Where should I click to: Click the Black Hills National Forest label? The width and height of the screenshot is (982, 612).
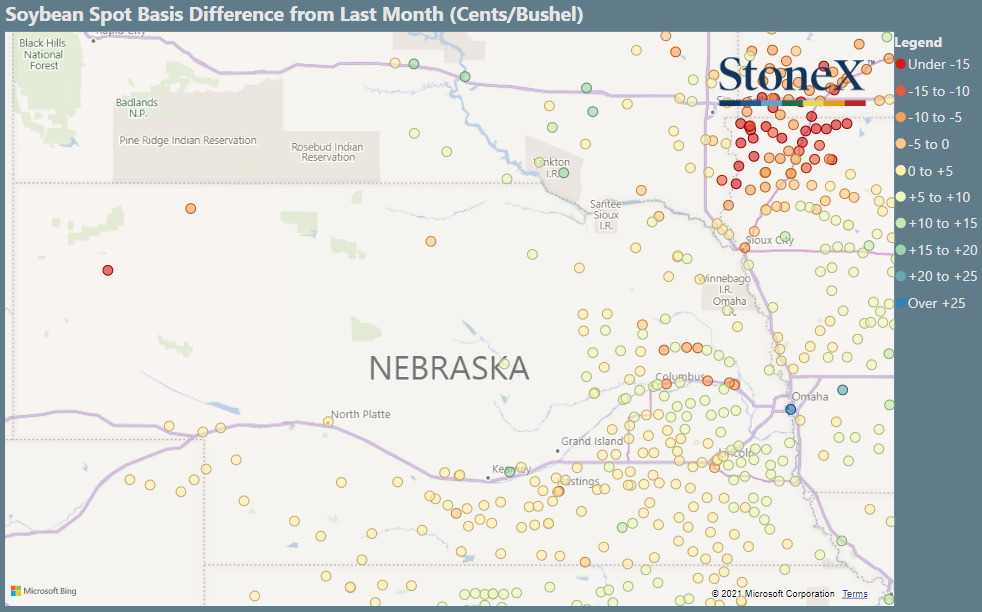tap(43, 54)
